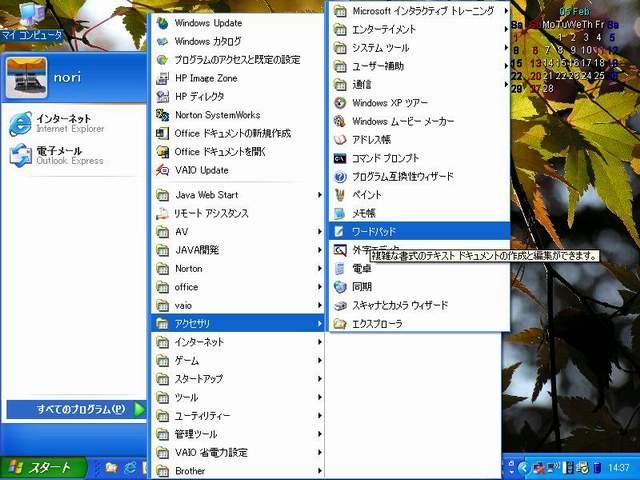Viewport: 640px width, 480px height.
Task: Open HP ディレクタ
Action: 238,96
